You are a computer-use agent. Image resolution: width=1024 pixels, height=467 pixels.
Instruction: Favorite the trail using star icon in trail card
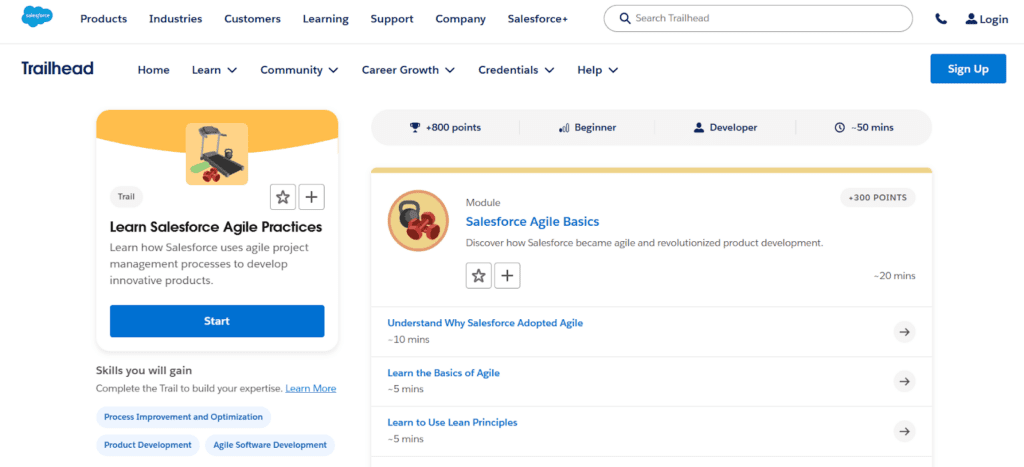pos(283,197)
